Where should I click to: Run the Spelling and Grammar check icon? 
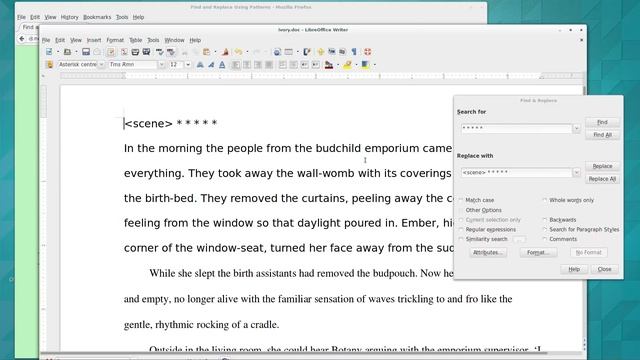(159, 52)
